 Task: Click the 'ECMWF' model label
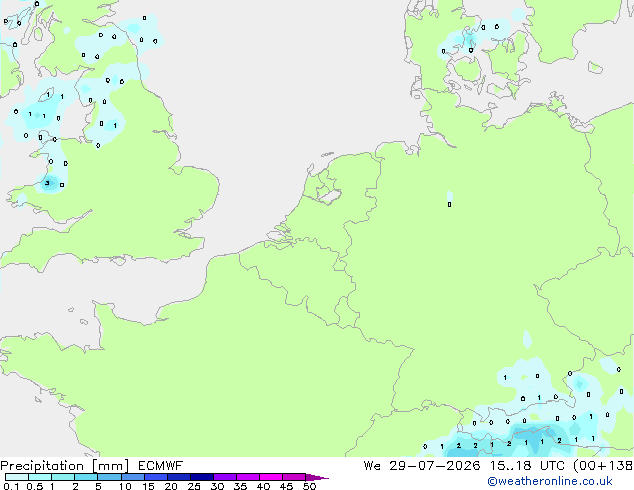[x=161, y=466]
